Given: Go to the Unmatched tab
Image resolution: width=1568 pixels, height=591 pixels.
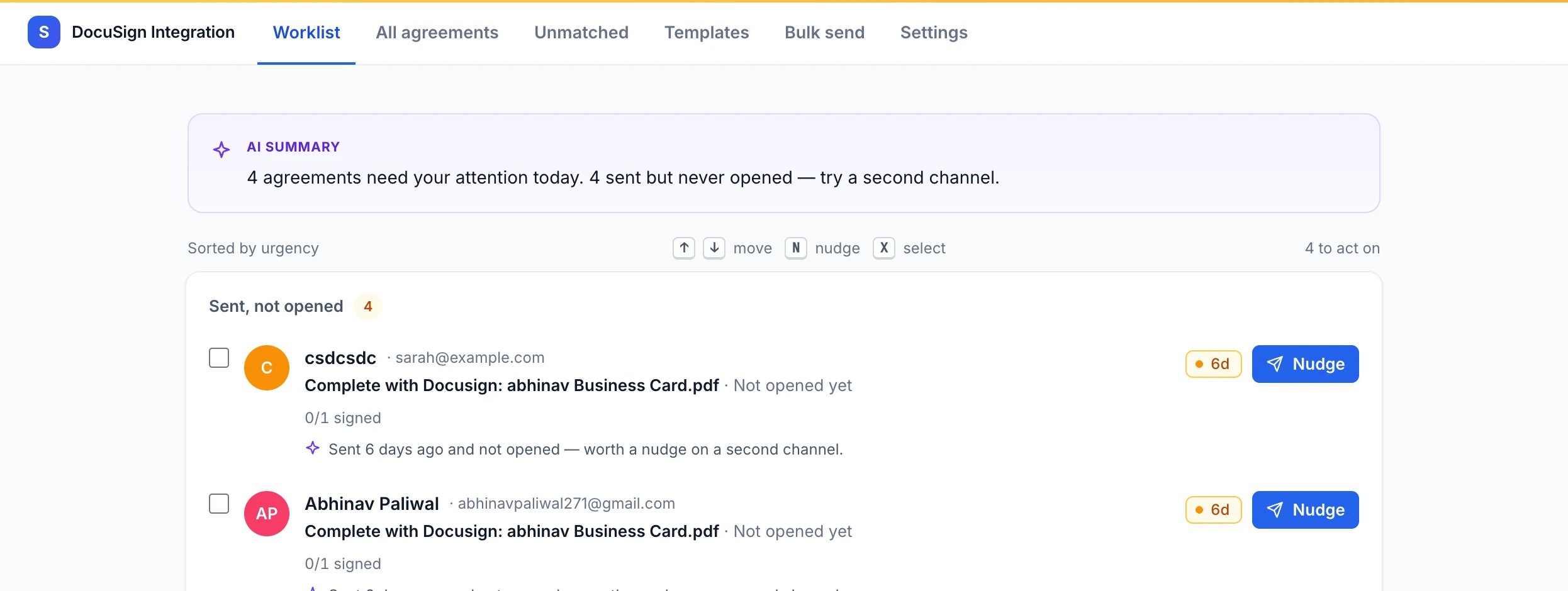Looking at the screenshot, I should point(581,33).
